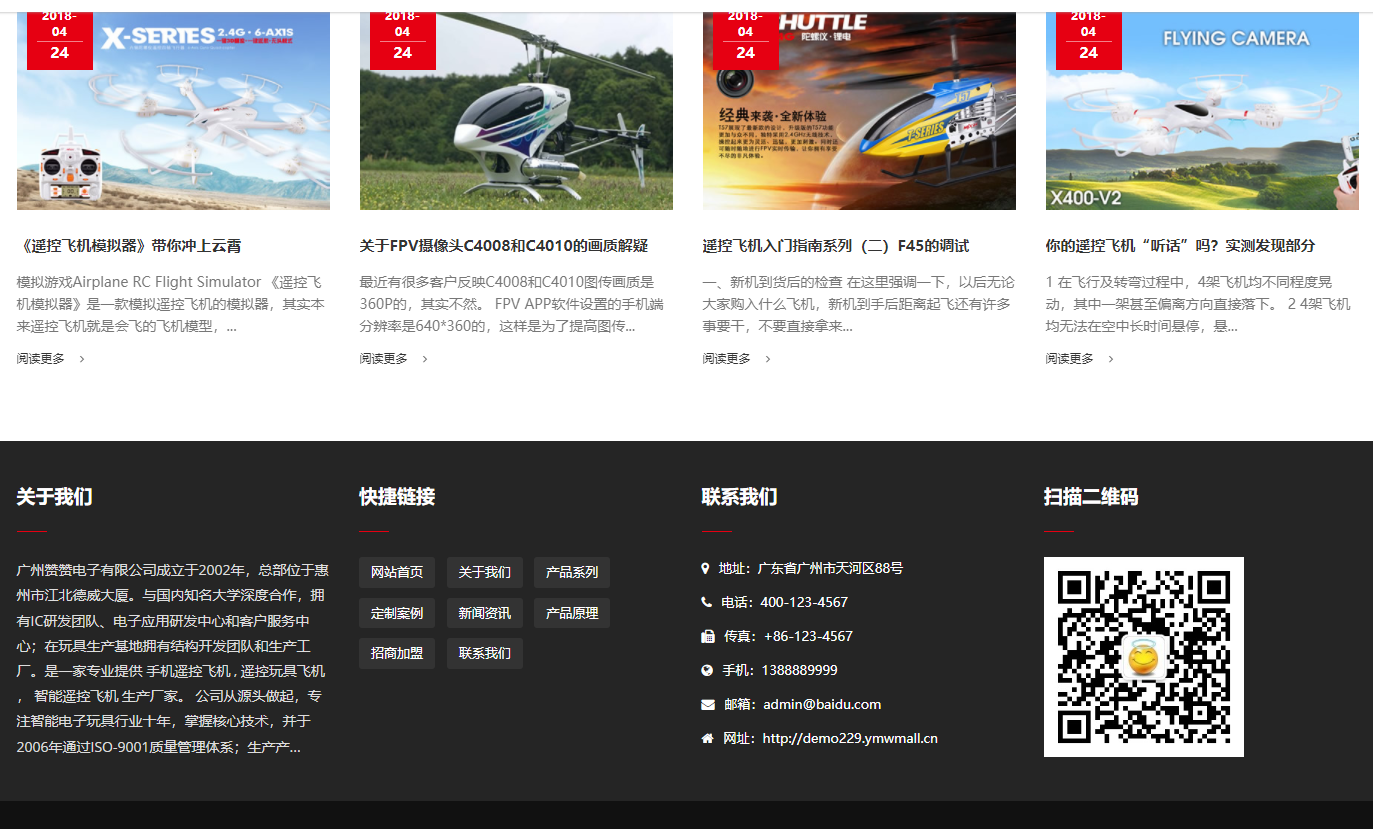This screenshot has width=1373, height=829.
Task: Open the demo229.ymwmall.cn website link
Action: tap(850, 738)
